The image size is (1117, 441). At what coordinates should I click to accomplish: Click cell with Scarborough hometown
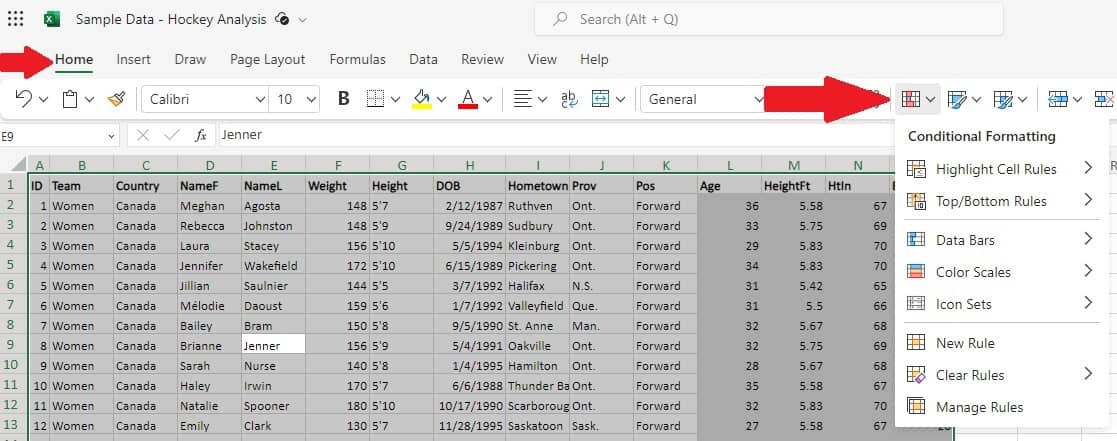[538, 406]
